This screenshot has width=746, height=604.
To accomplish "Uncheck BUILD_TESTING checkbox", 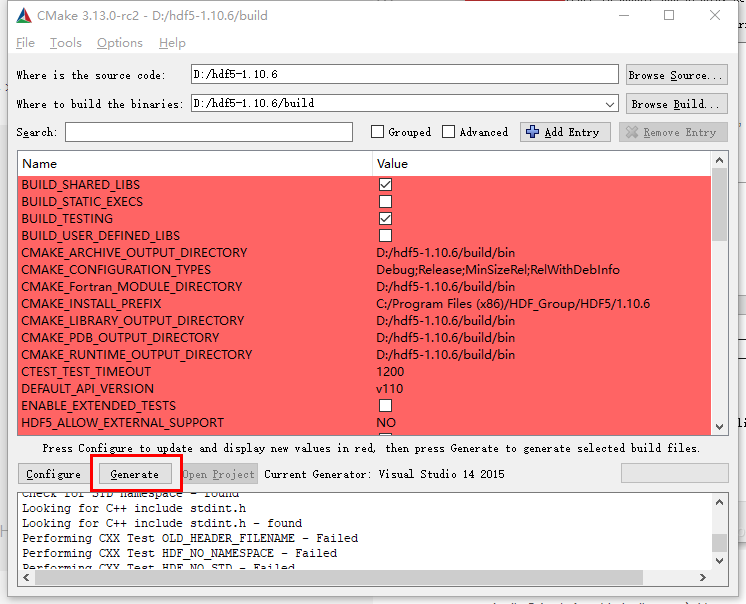I will pyautogui.click(x=385, y=219).
